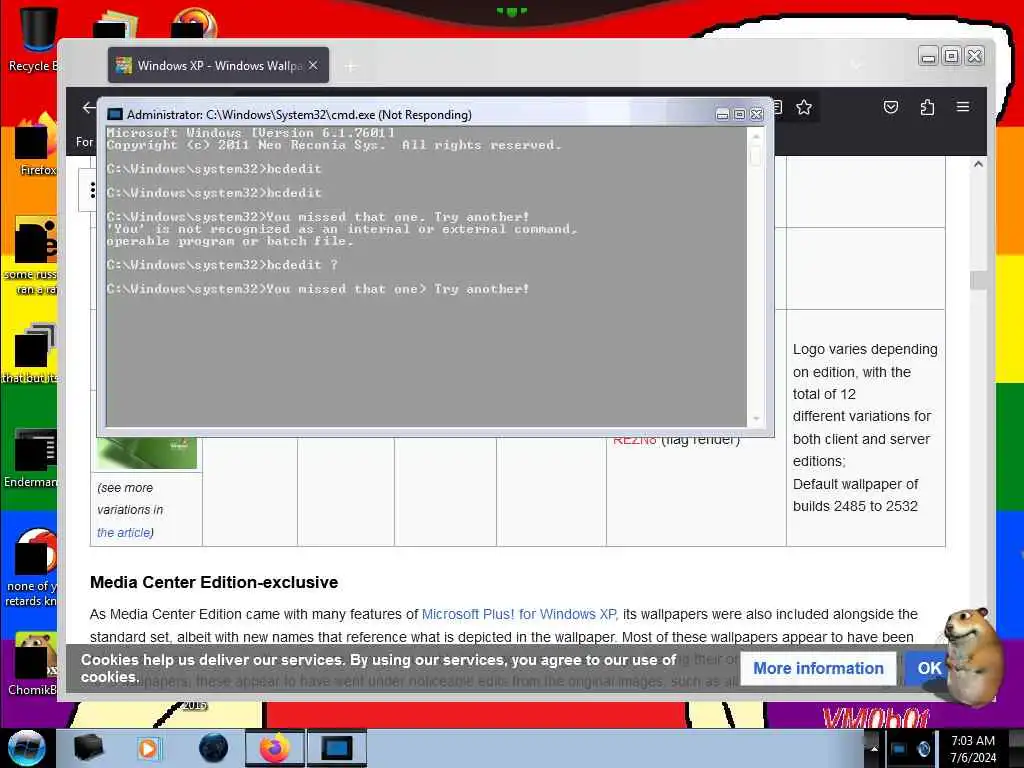Click the Media Center Edition-exclusive heading
Image resolution: width=1024 pixels, height=768 pixels.
point(214,583)
